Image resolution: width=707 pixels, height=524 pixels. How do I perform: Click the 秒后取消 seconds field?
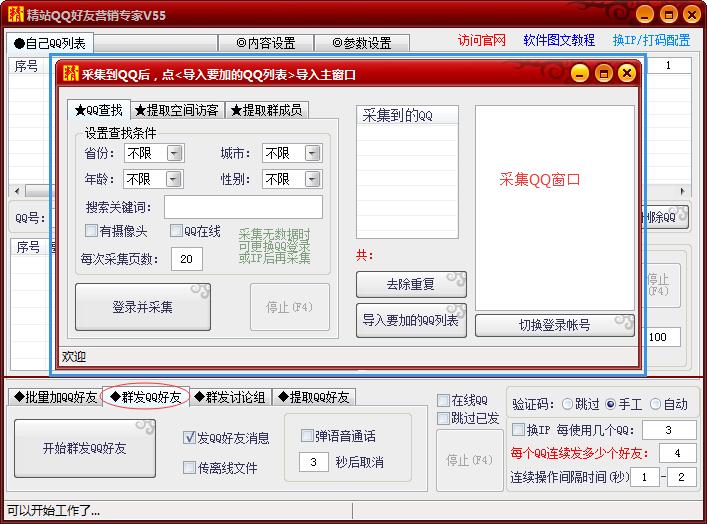[313, 462]
